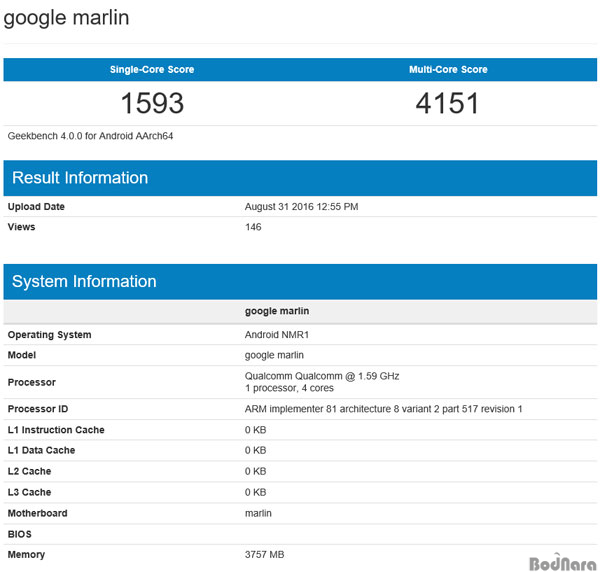
Task: Click the L3 Cache label
Action: 29,492
